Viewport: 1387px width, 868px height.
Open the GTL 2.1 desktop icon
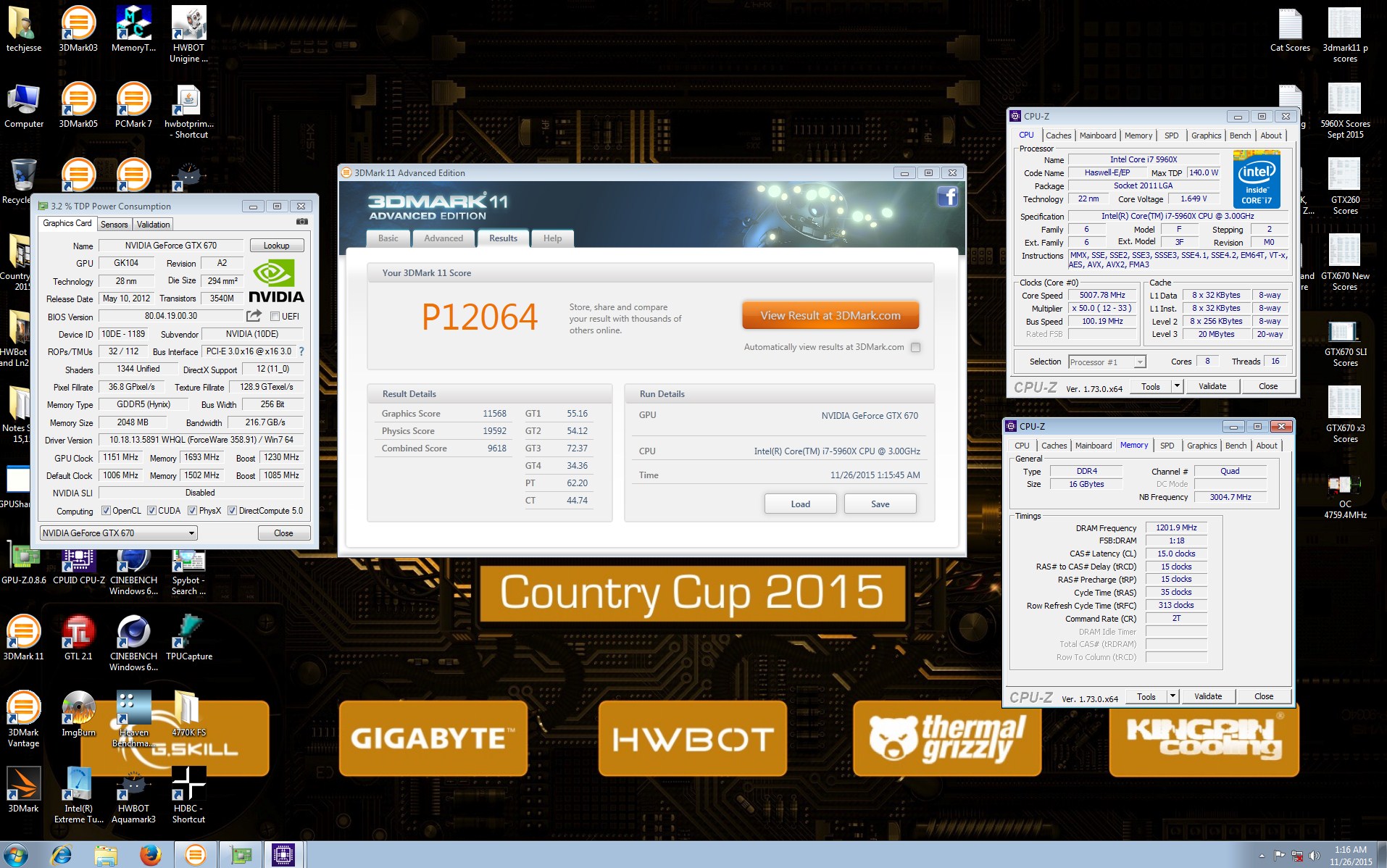click(78, 638)
